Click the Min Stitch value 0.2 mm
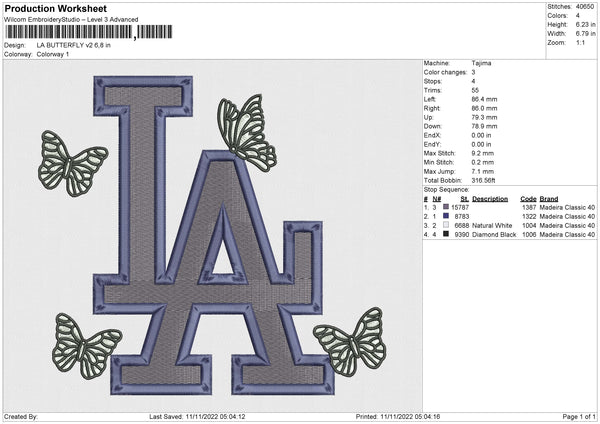 [x=483, y=162]
